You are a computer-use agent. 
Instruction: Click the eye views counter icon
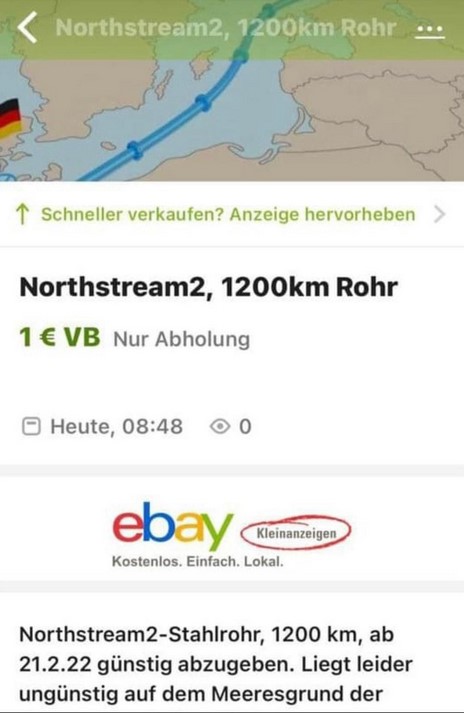pyautogui.click(x=220, y=427)
